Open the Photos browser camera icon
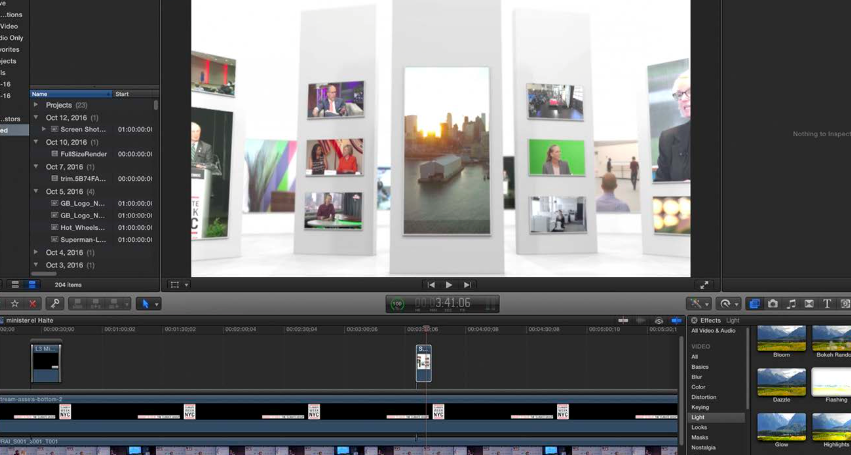This screenshot has width=851, height=455. (x=773, y=304)
